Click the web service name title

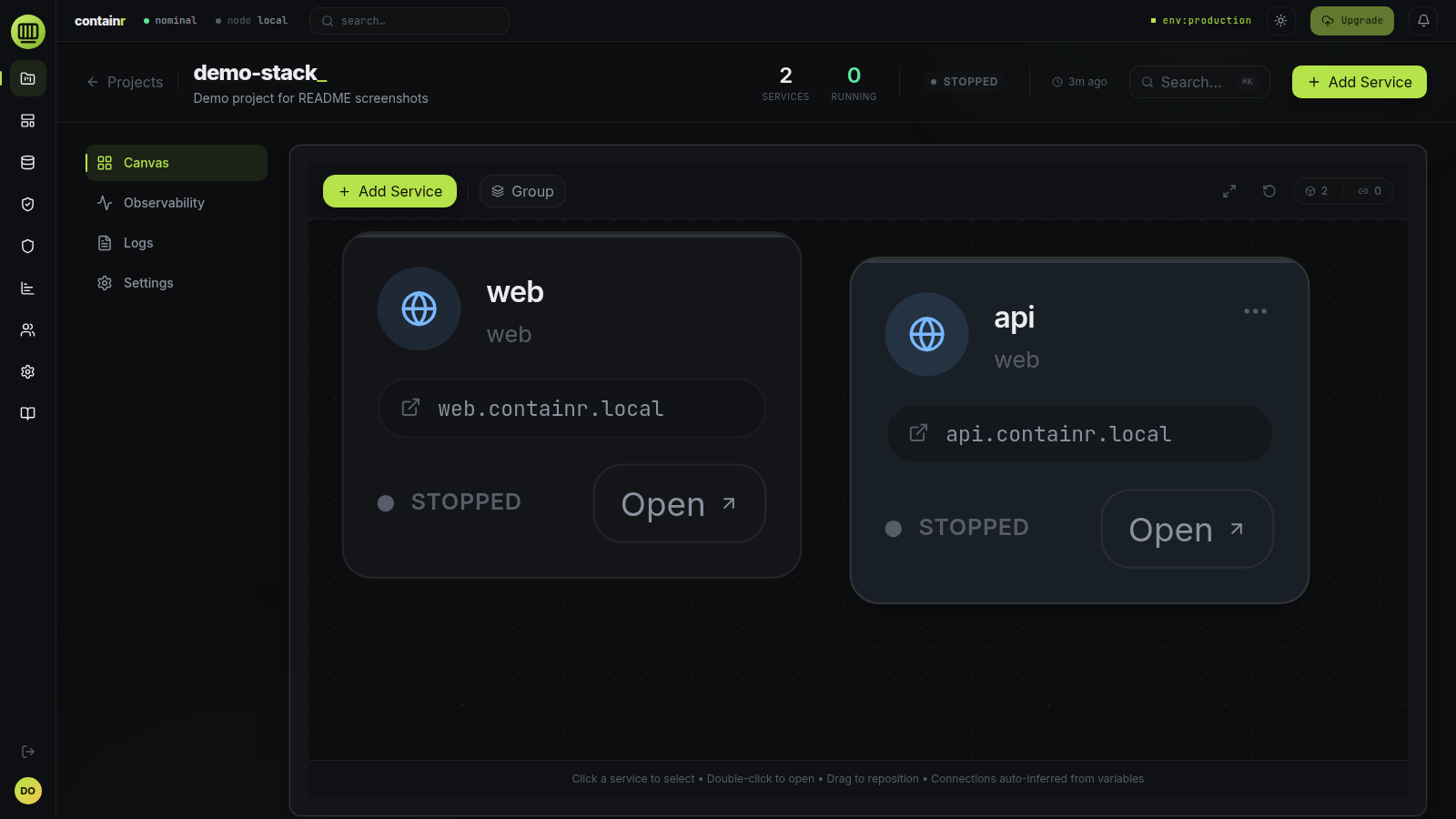(x=515, y=292)
